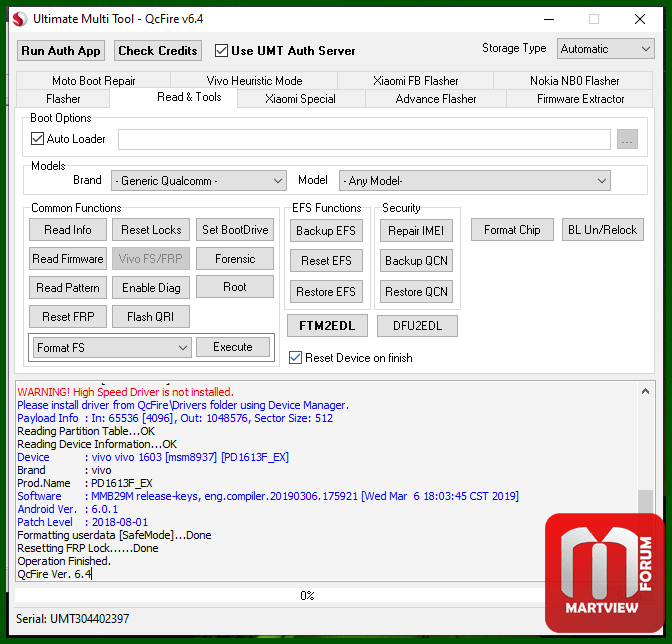Image resolution: width=672 pixels, height=644 pixels.
Task: Click the Reset FRP button
Action: point(68,317)
